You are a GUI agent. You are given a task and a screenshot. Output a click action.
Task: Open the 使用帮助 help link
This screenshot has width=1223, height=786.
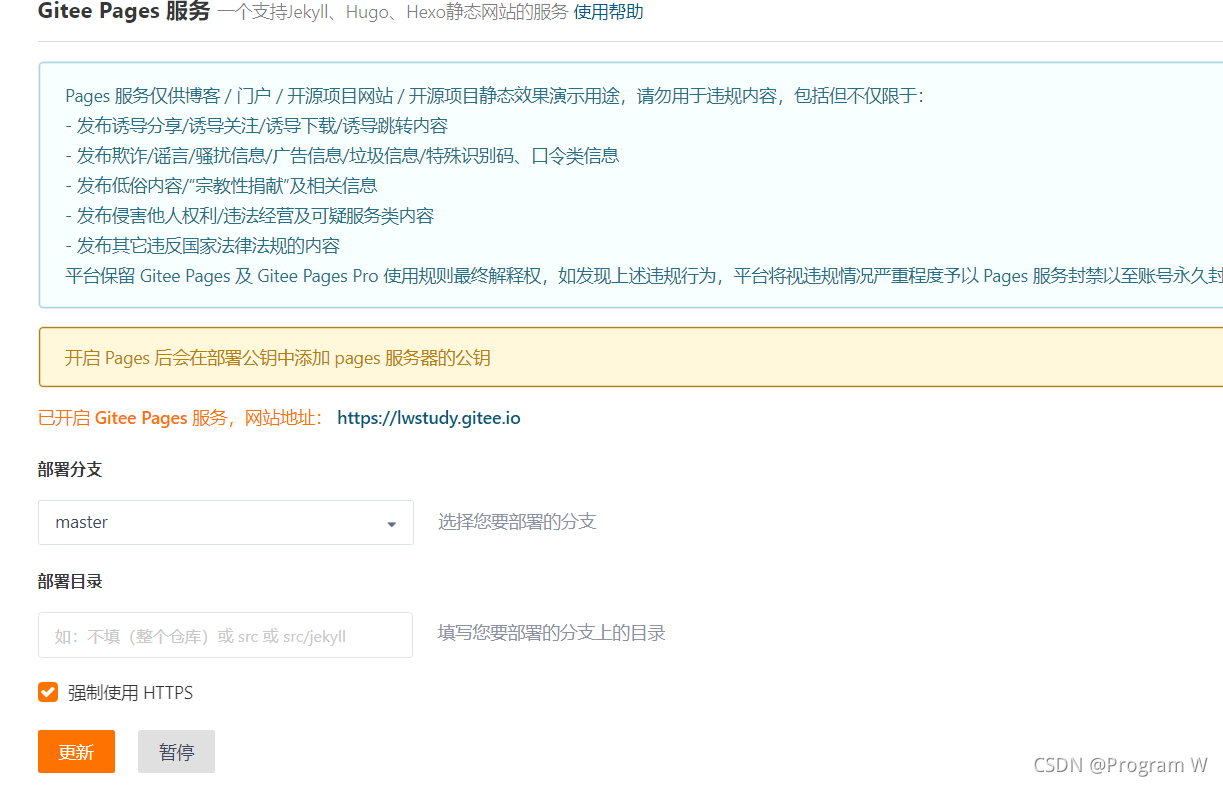pyautogui.click(x=608, y=12)
